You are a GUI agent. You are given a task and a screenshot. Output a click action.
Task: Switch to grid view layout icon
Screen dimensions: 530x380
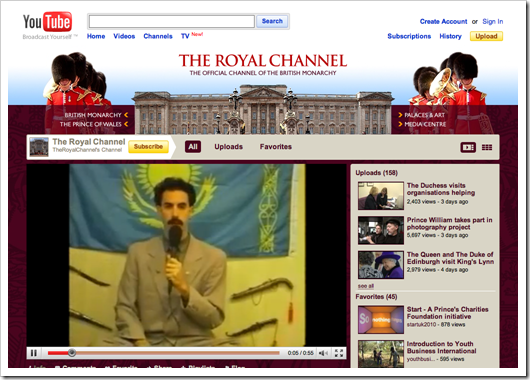(487, 147)
